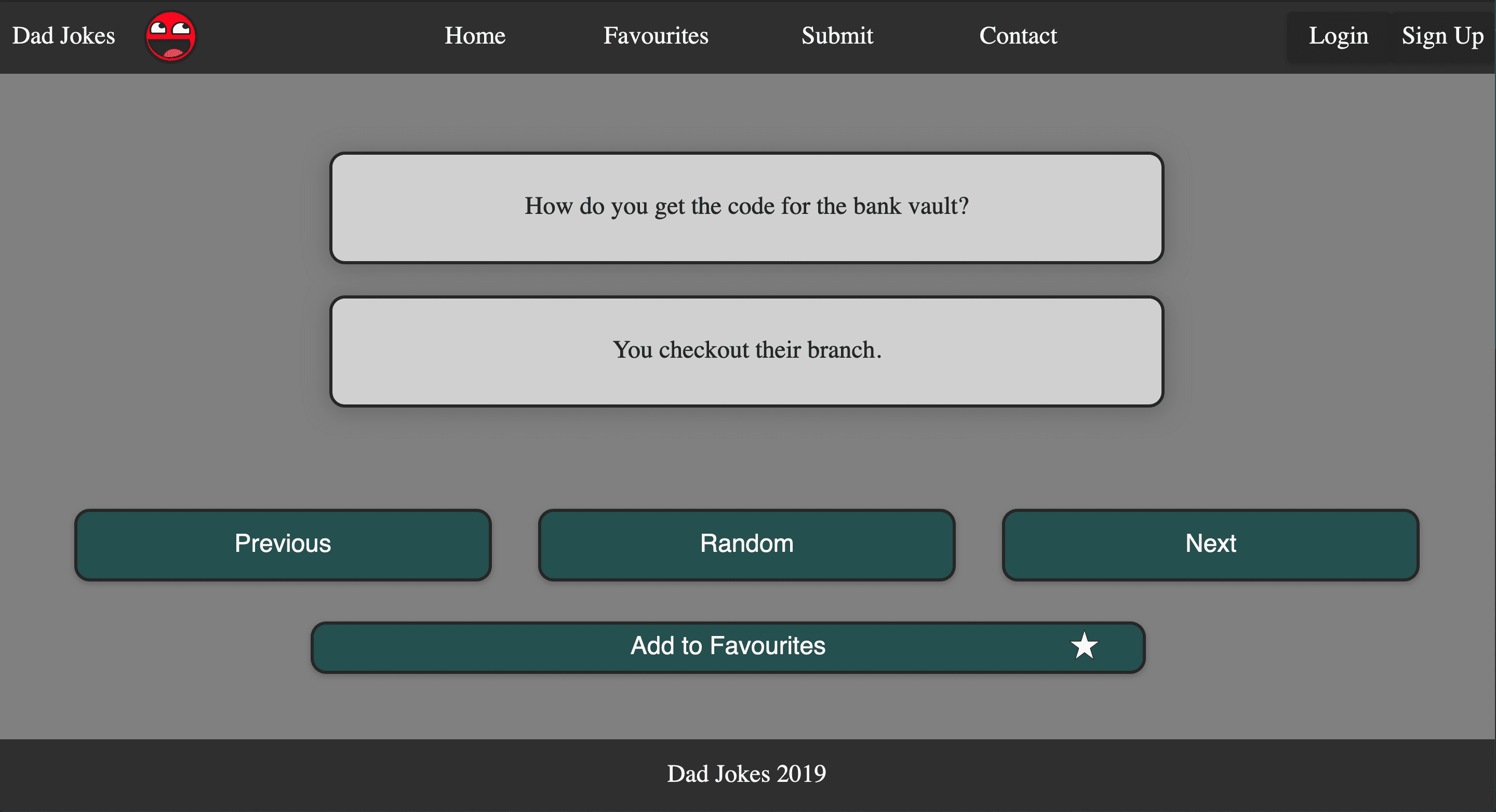
Task: Click the red smiley face logo
Action: 170,36
